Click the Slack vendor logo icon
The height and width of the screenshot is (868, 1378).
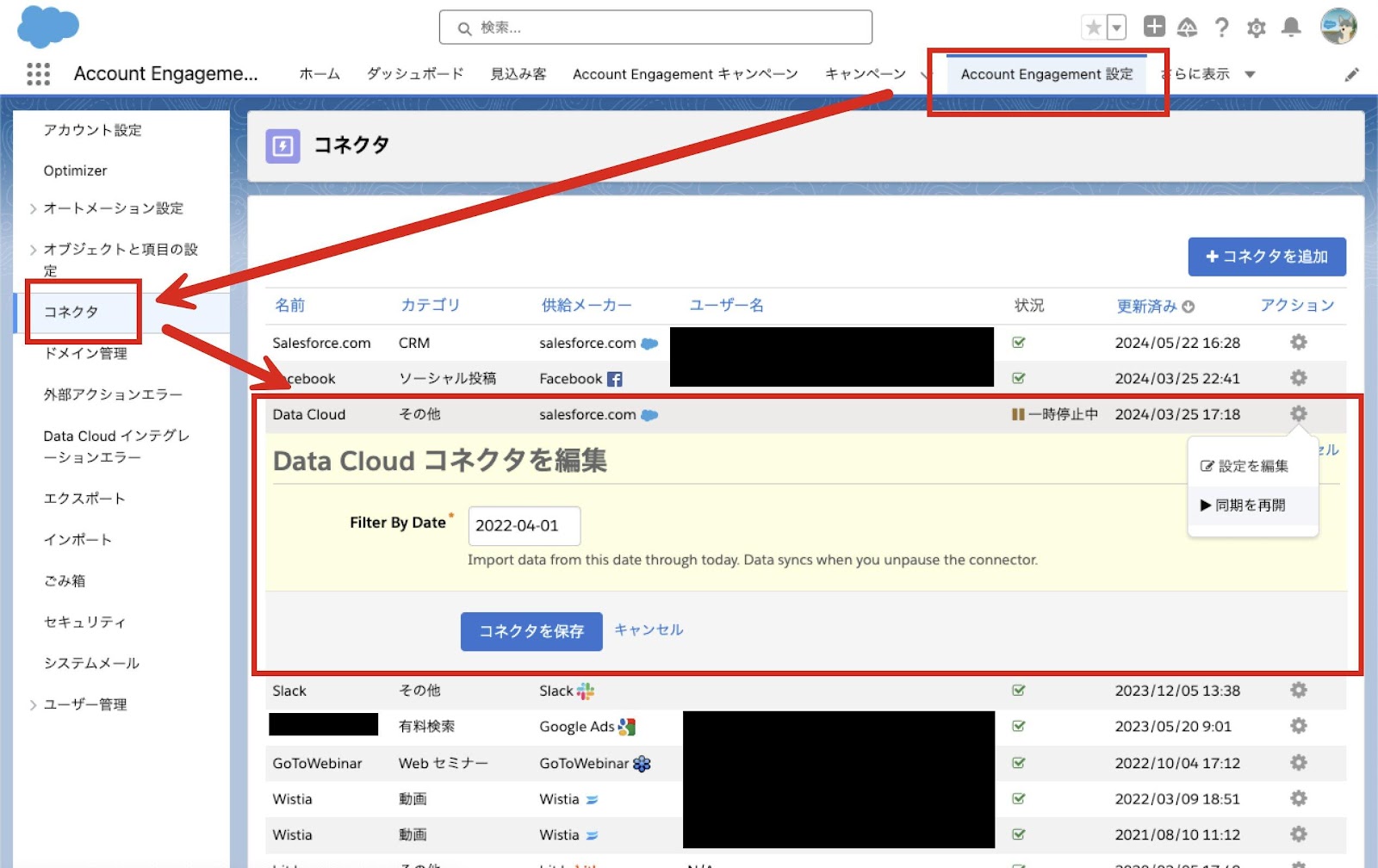click(x=586, y=691)
